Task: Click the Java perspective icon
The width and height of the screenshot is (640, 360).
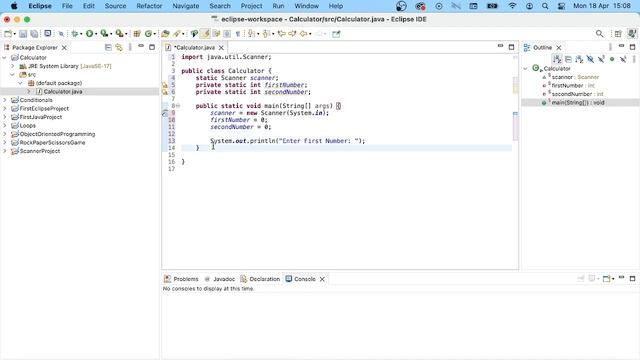Action: click(631, 34)
